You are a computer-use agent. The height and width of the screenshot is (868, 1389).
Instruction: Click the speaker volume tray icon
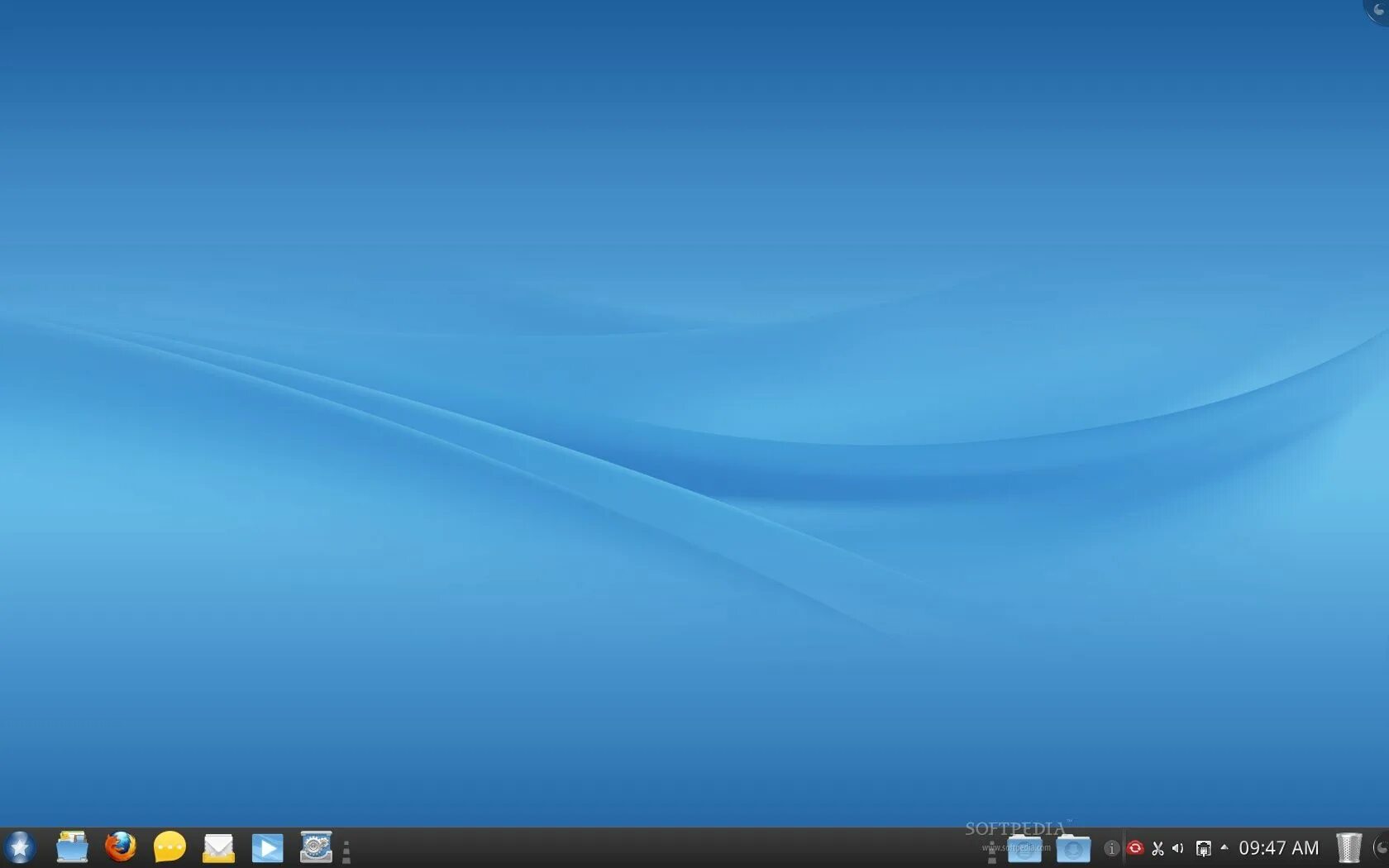[x=1178, y=848]
